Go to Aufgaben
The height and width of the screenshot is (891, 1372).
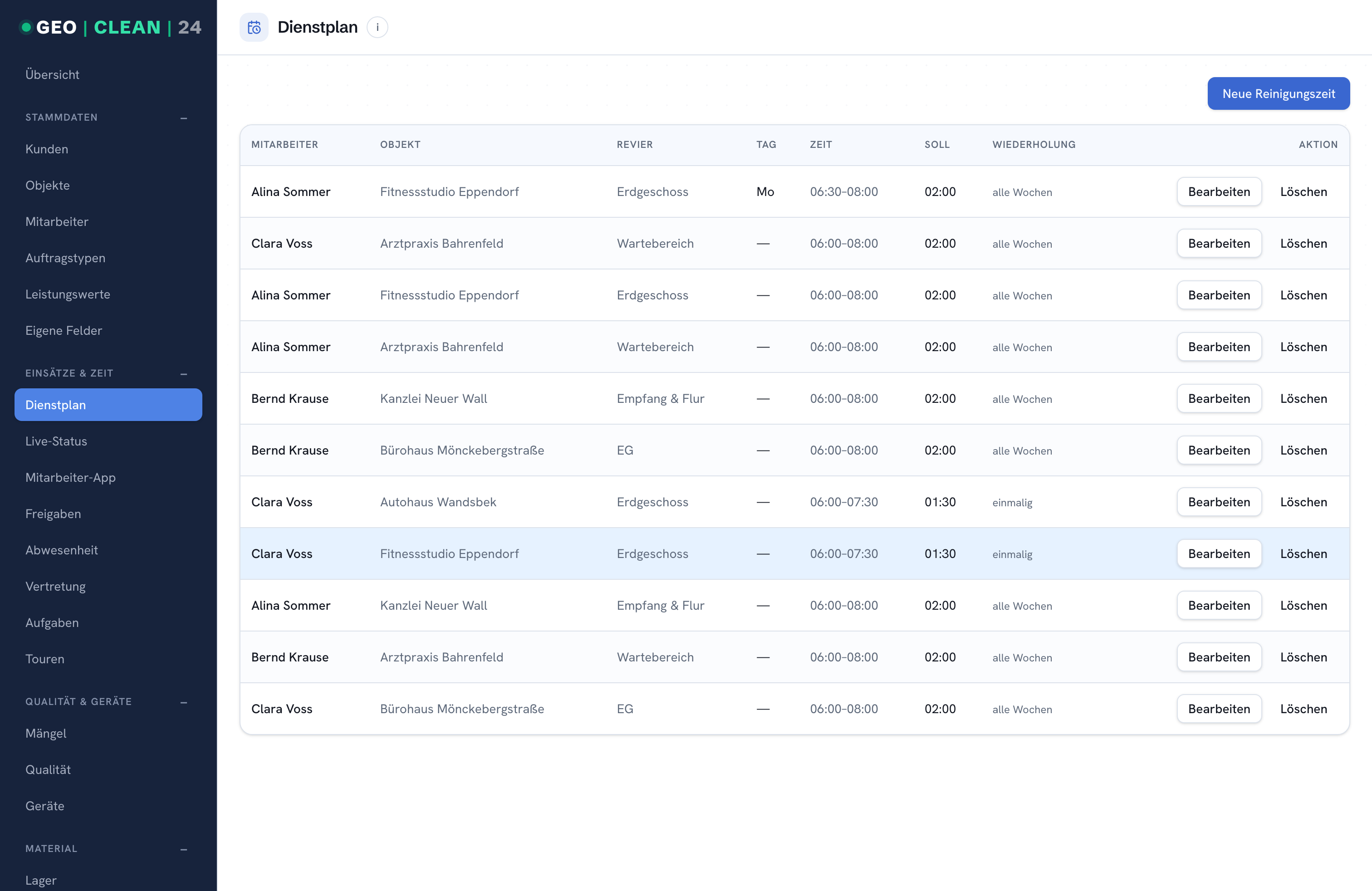point(108,622)
